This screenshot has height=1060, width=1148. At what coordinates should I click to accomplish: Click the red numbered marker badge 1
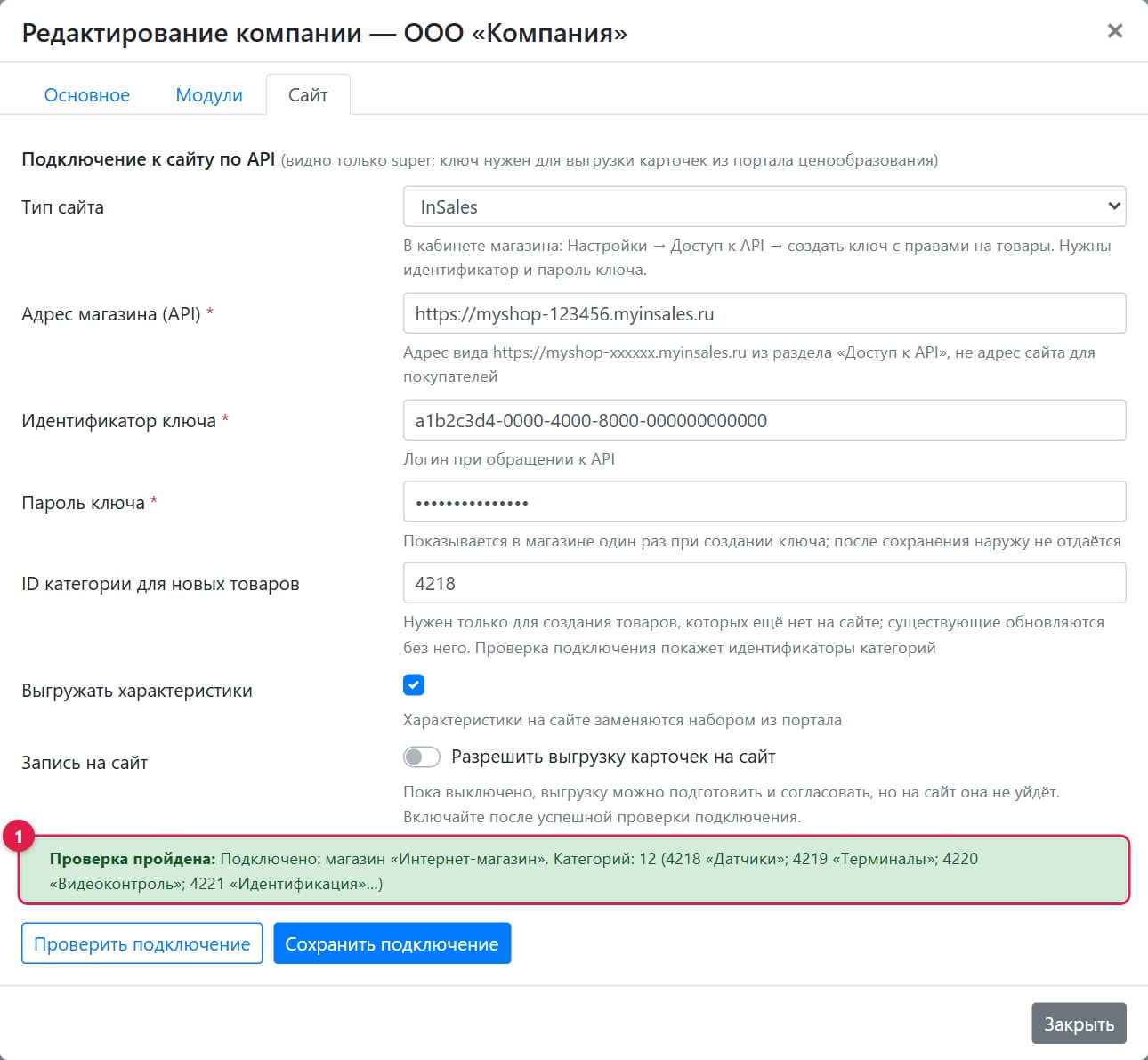[19, 837]
